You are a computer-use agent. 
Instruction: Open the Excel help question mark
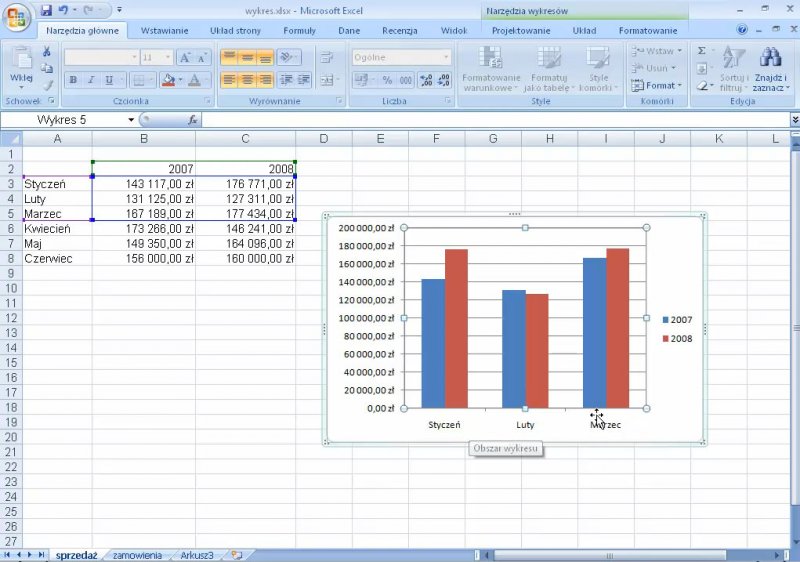tap(742, 30)
